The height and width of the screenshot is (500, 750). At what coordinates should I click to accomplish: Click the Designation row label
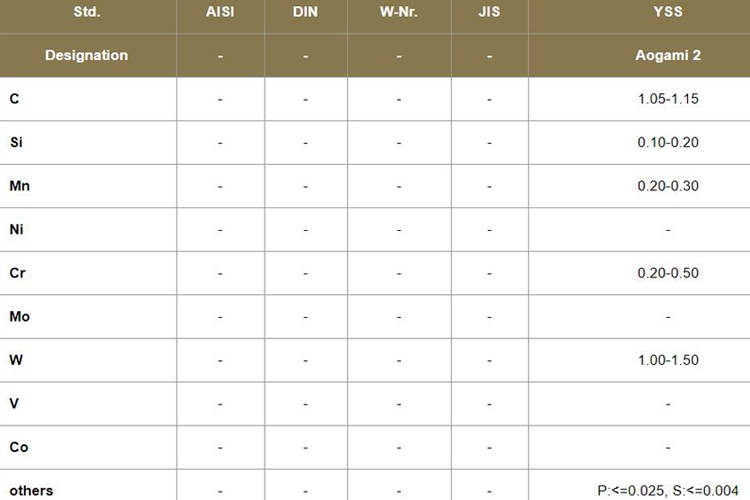87,55
